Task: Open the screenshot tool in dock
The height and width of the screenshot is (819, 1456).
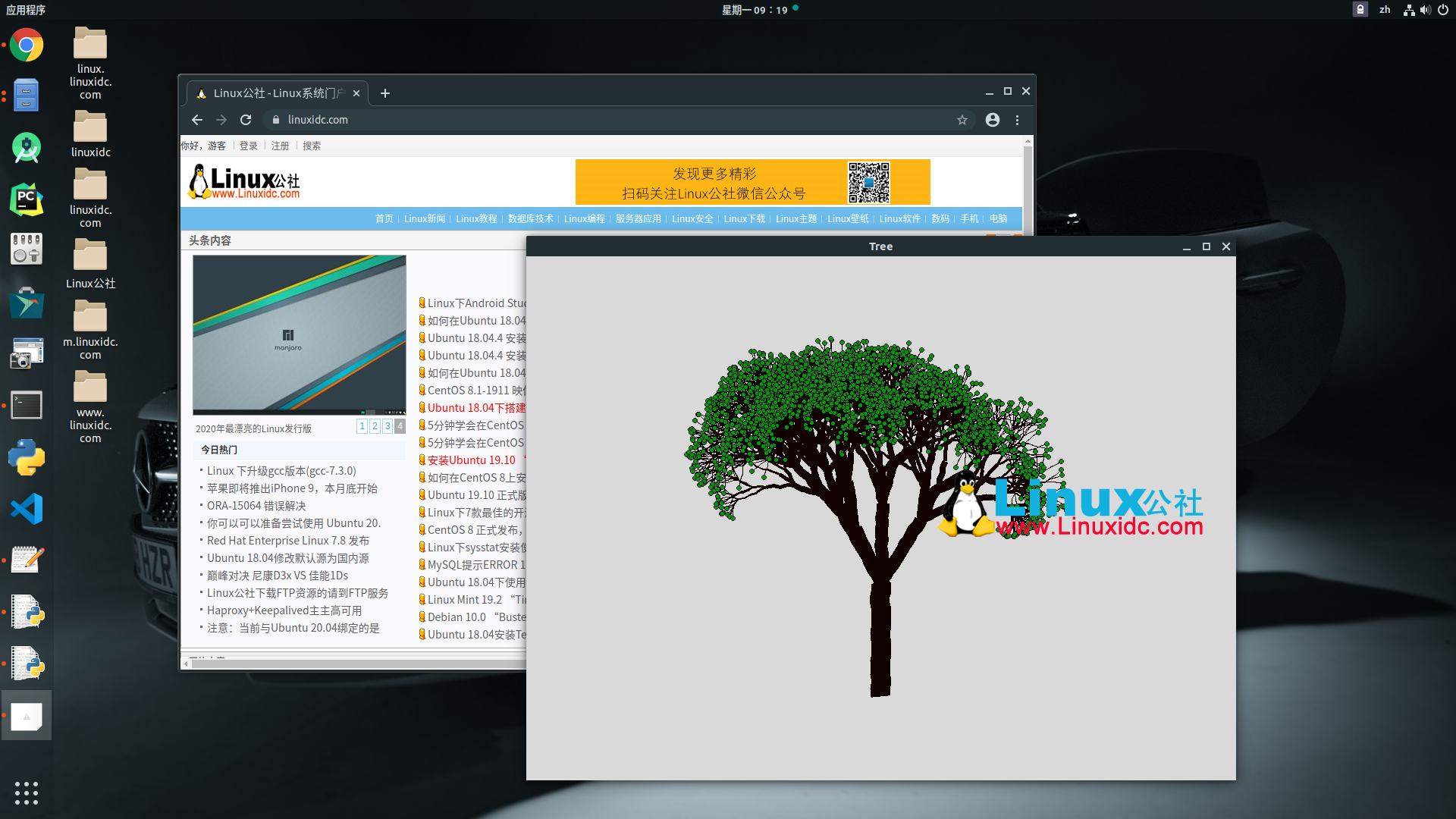Action: click(27, 354)
